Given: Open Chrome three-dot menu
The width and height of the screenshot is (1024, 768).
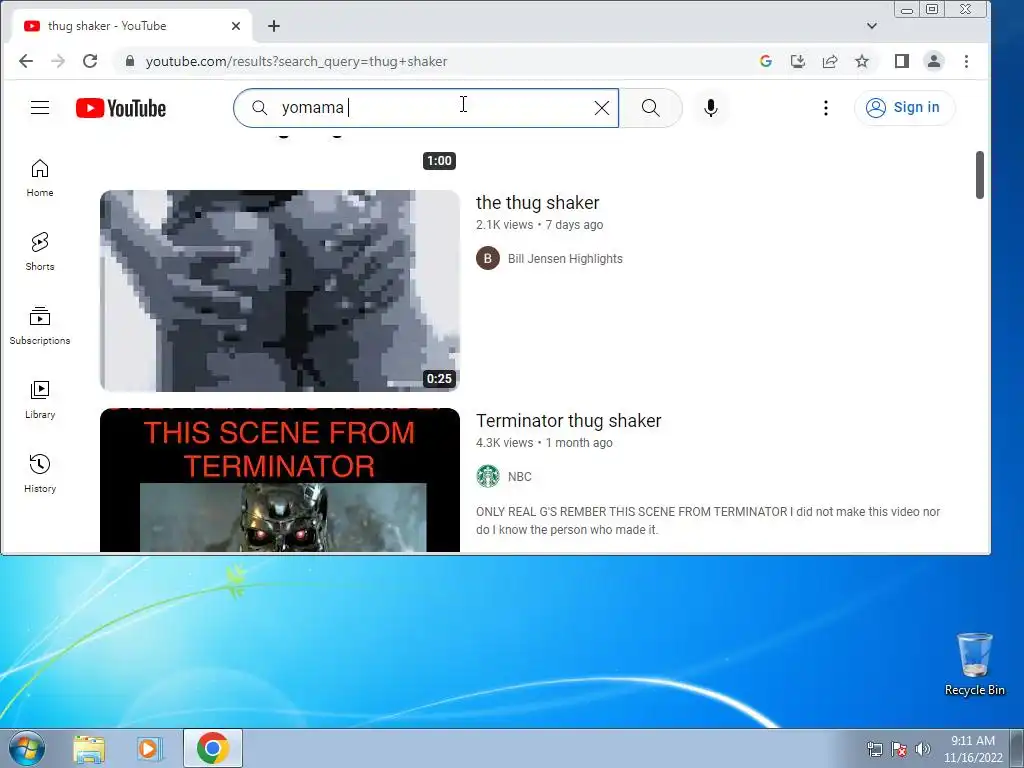Looking at the screenshot, I should [x=966, y=61].
